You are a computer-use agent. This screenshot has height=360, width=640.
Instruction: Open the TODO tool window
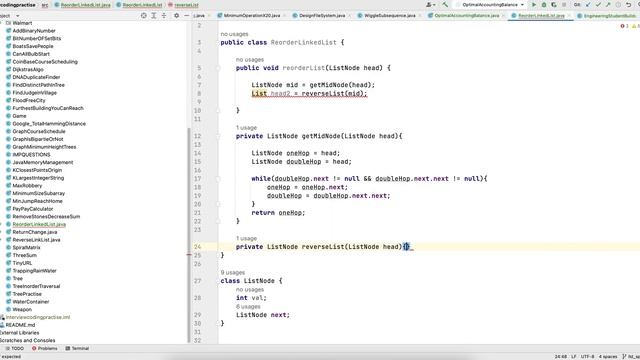click(x=14, y=349)
